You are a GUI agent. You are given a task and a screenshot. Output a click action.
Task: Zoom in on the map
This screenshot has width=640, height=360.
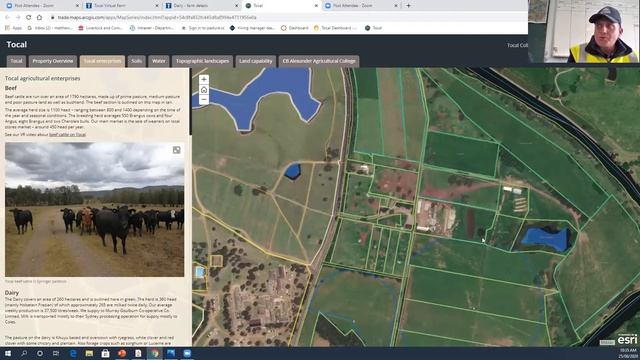point(204,80)
